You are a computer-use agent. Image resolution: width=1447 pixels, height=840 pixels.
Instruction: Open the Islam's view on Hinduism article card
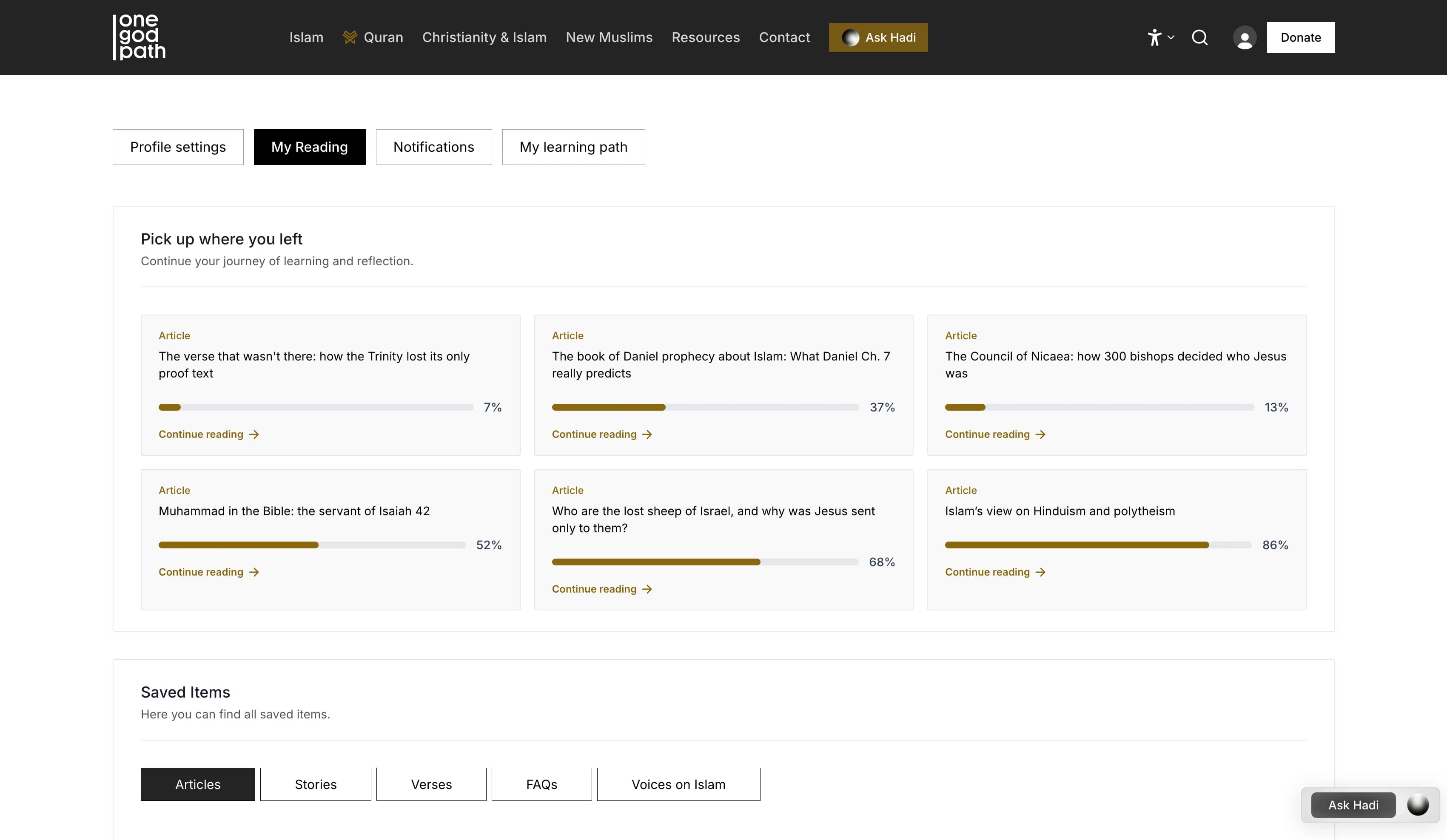pos(1116,539)
